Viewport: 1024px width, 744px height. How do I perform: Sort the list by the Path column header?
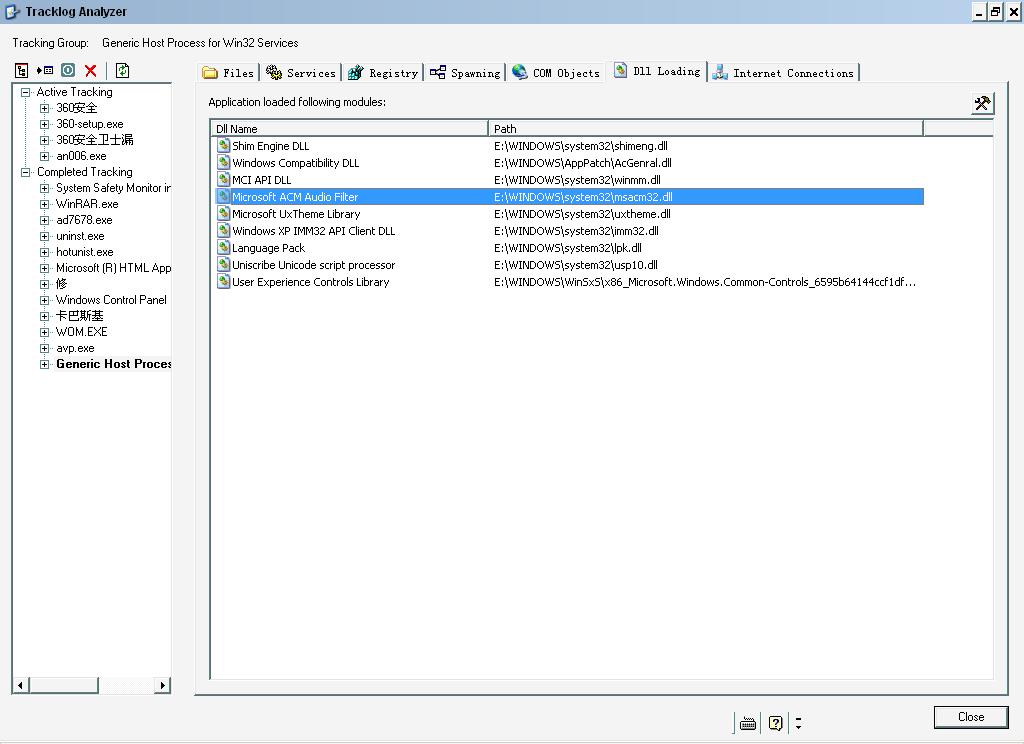(705, 128)
